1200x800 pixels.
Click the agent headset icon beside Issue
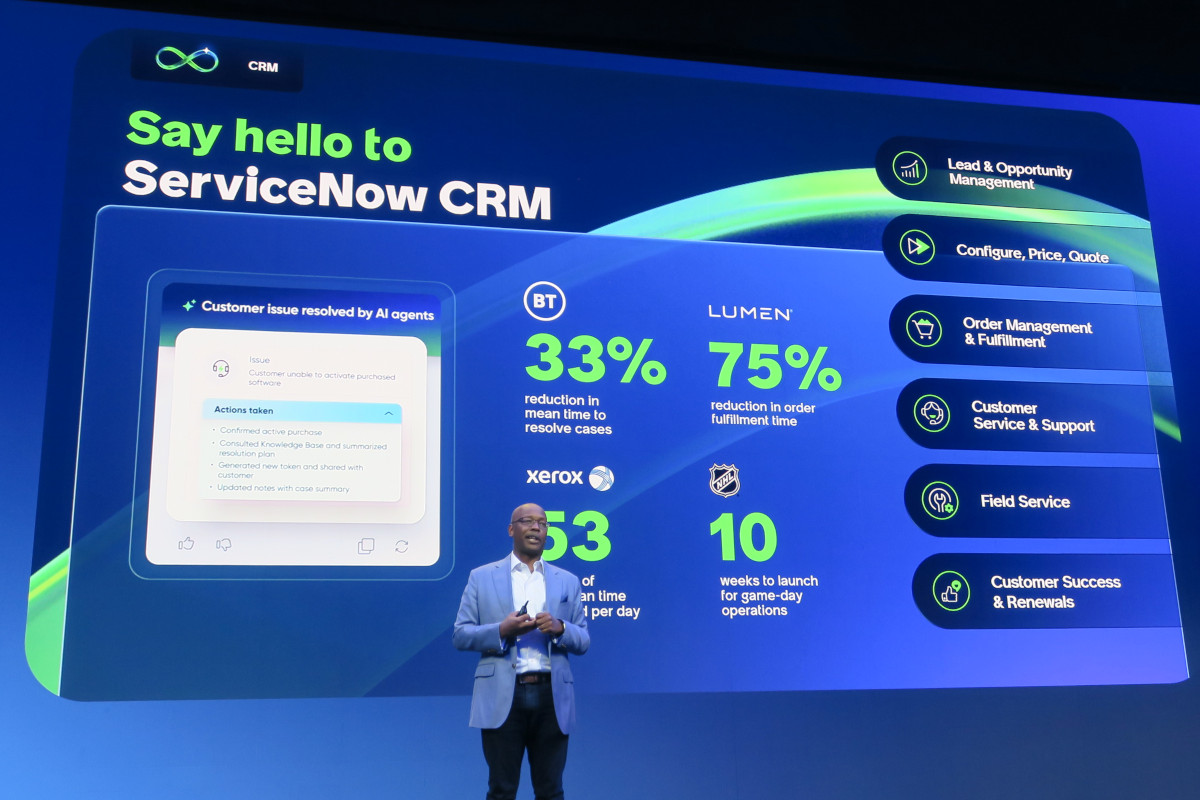point(221,369)
